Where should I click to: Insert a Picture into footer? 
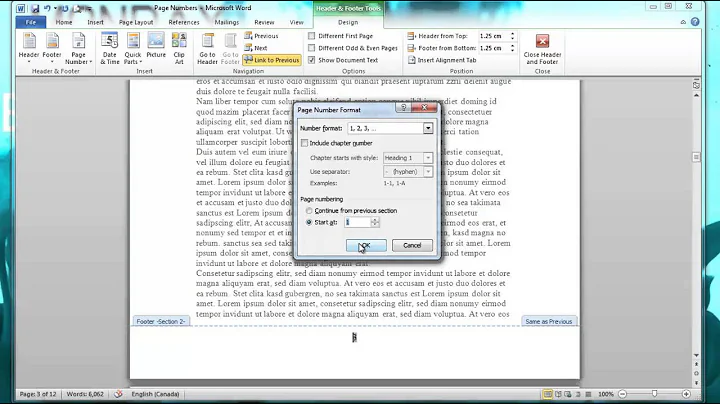(156, 46)
